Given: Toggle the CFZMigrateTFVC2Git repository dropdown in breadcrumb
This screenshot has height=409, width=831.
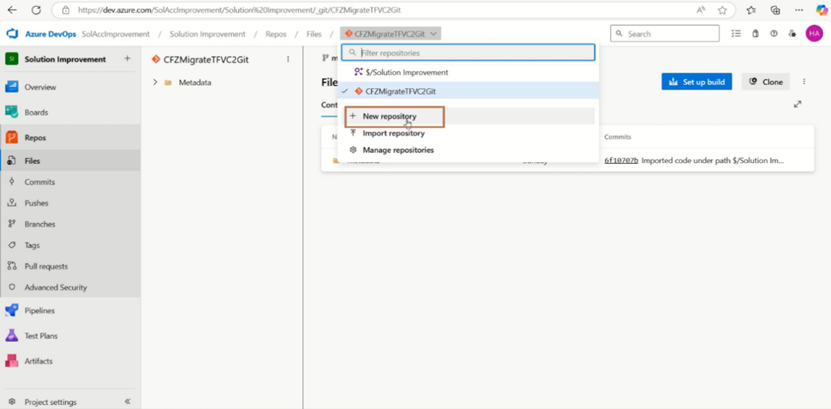Looking at the screenshot, I should coord(391,34).
